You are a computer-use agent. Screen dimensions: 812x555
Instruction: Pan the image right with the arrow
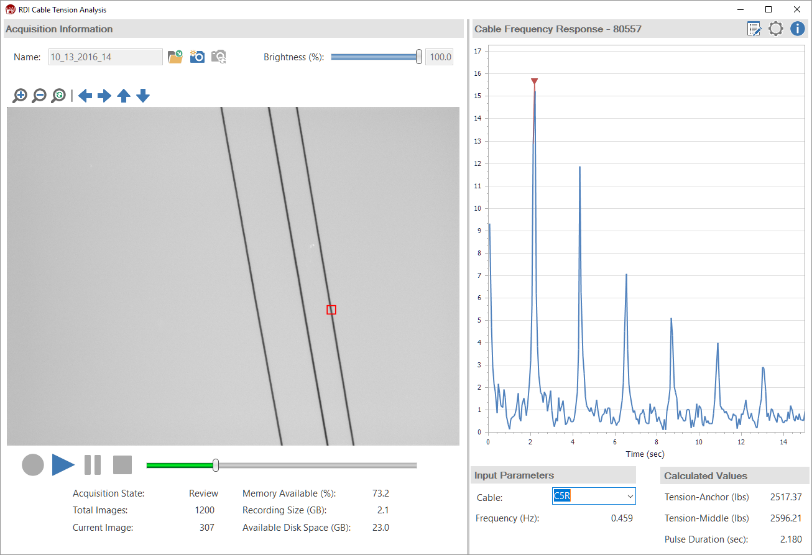104,95
